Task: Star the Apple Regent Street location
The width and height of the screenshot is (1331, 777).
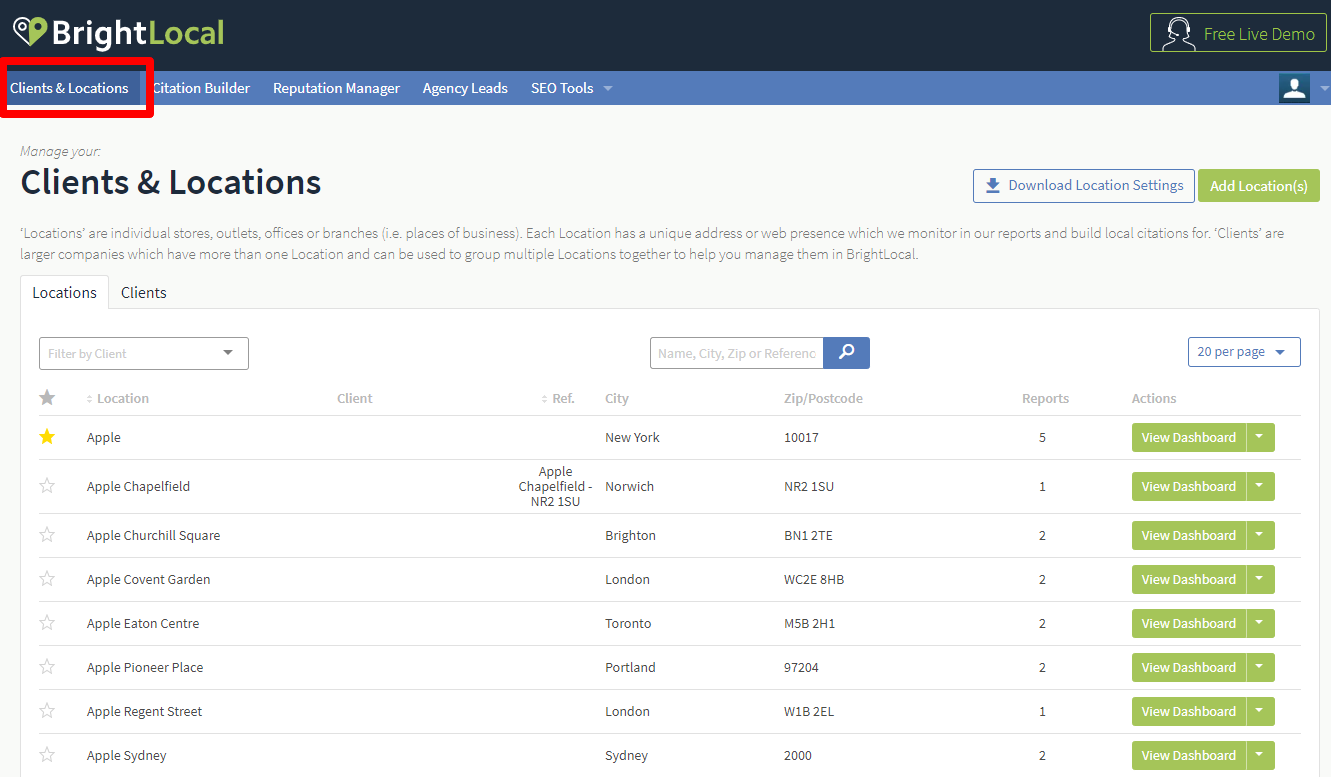Action: click(x=47, y=711)
